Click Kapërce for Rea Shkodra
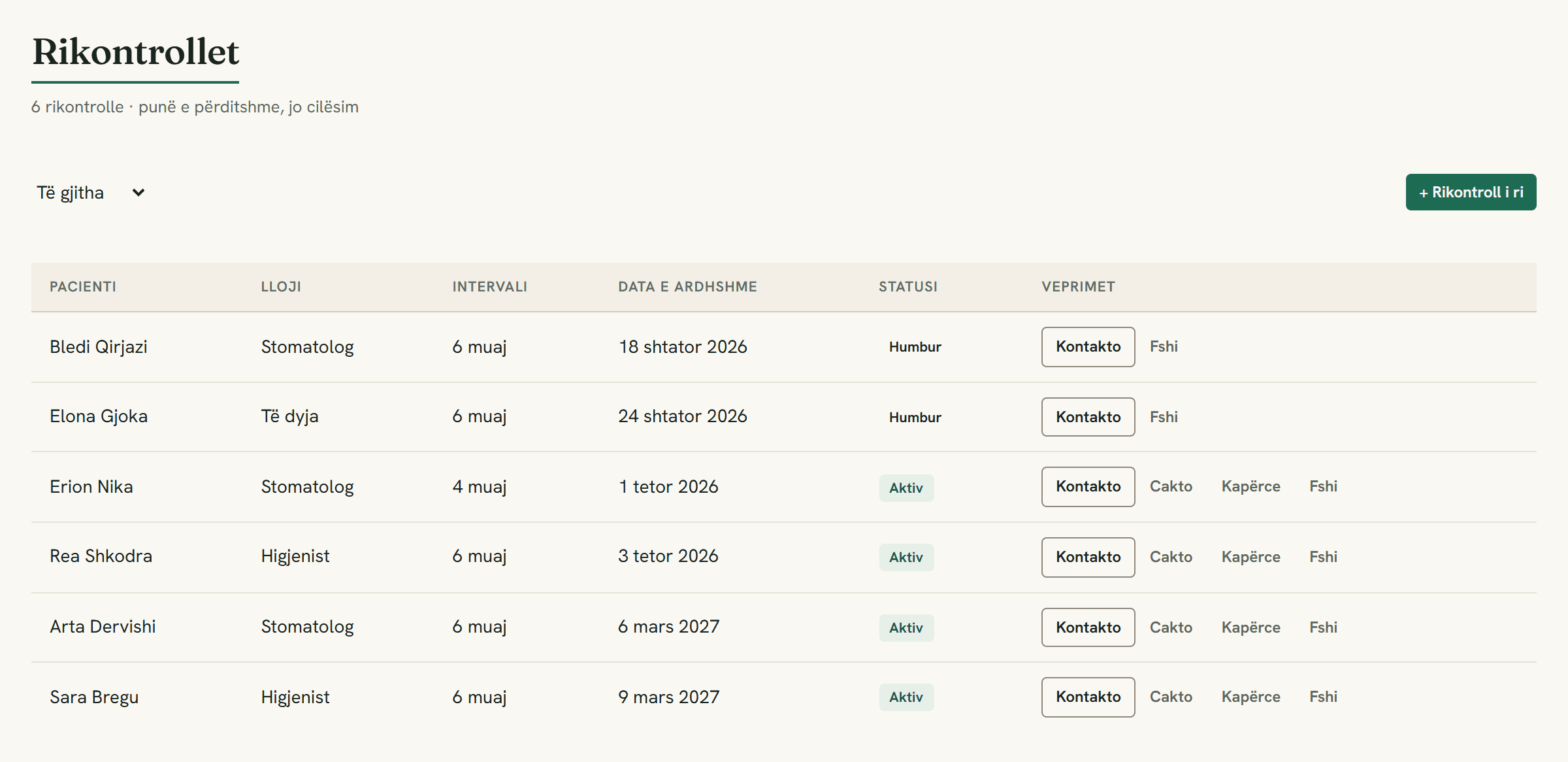 1250,557
